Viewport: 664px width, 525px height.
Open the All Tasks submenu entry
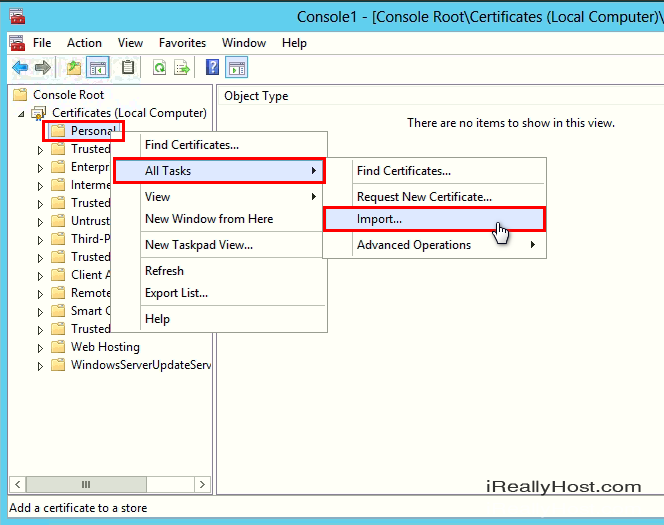[x=219, y=171]
